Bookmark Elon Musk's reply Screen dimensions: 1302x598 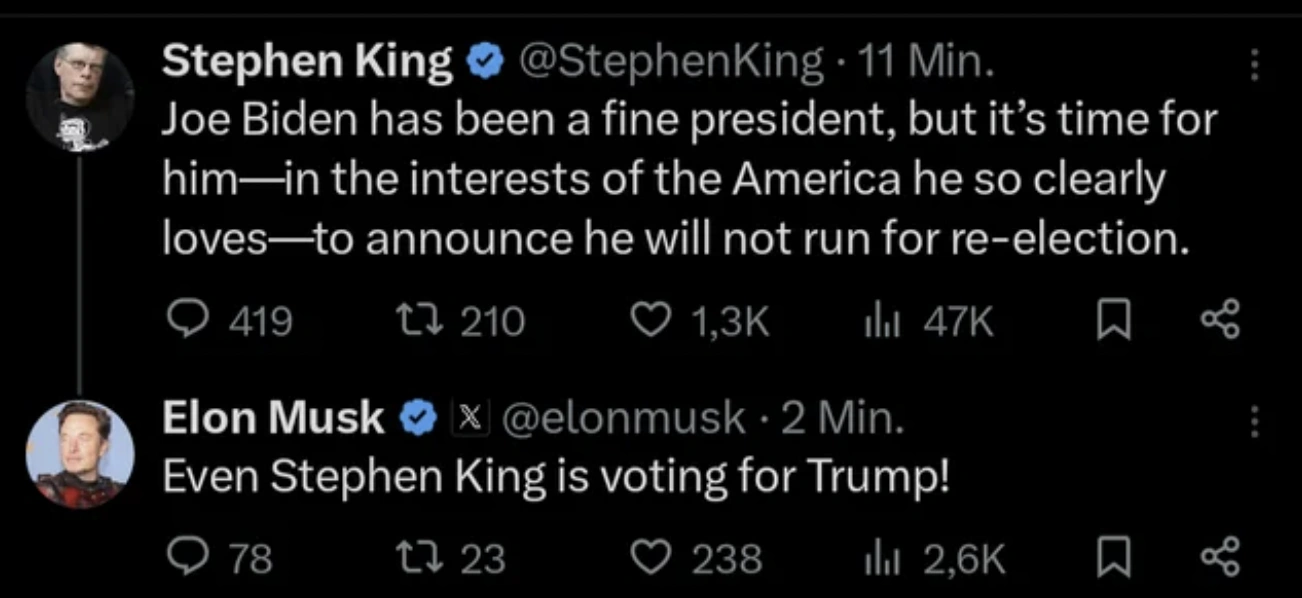click(x=1111, y=557)
